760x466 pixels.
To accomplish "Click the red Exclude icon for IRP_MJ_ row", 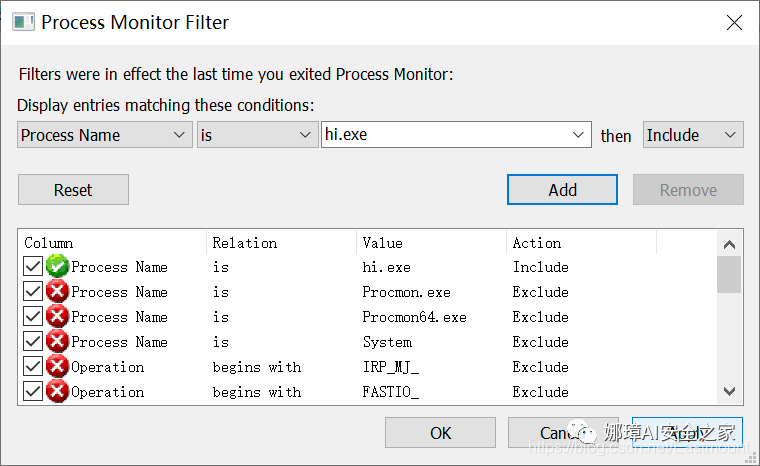I will [57, 367].
